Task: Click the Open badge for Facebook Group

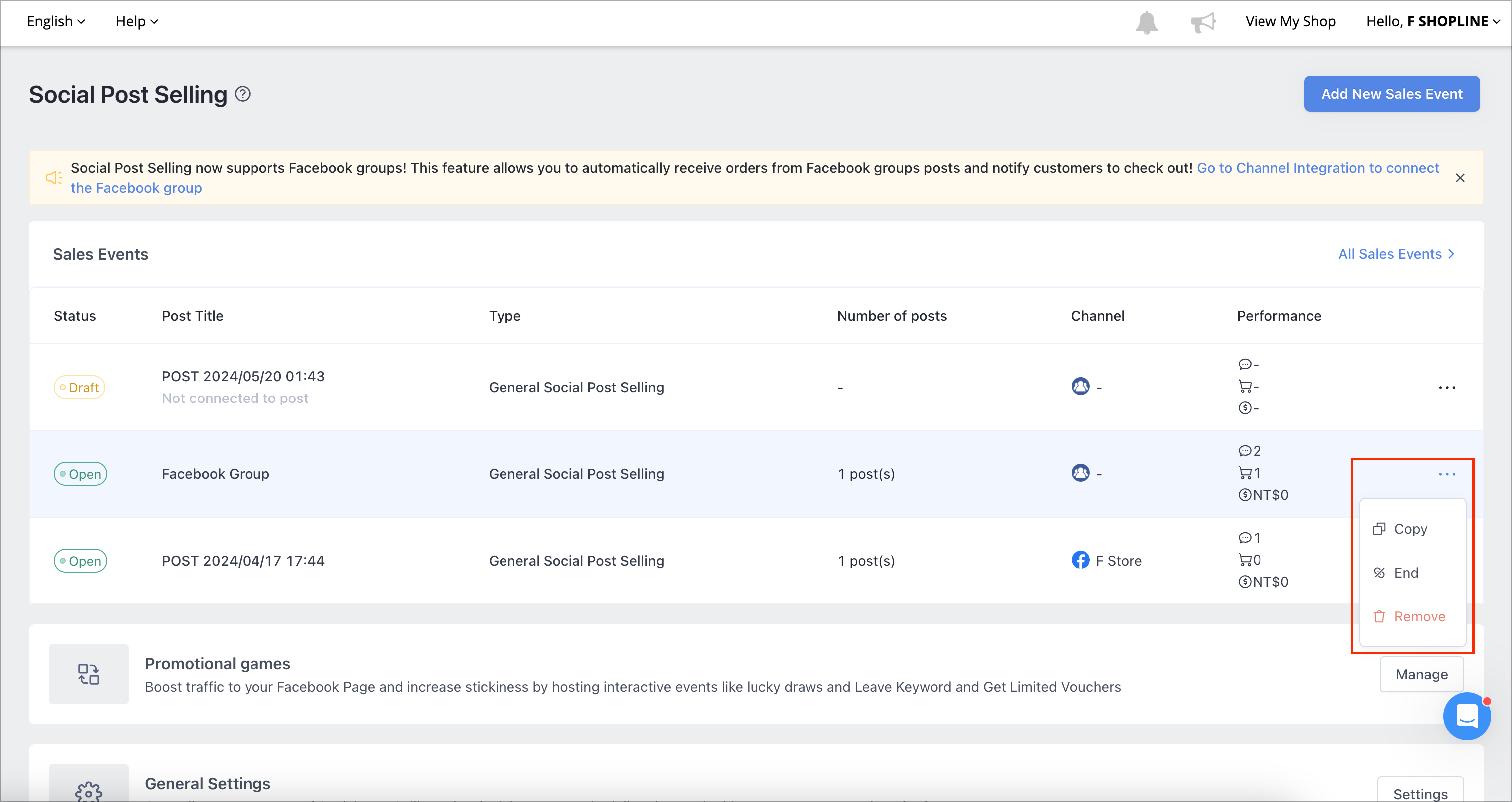Action: [80, 474]
